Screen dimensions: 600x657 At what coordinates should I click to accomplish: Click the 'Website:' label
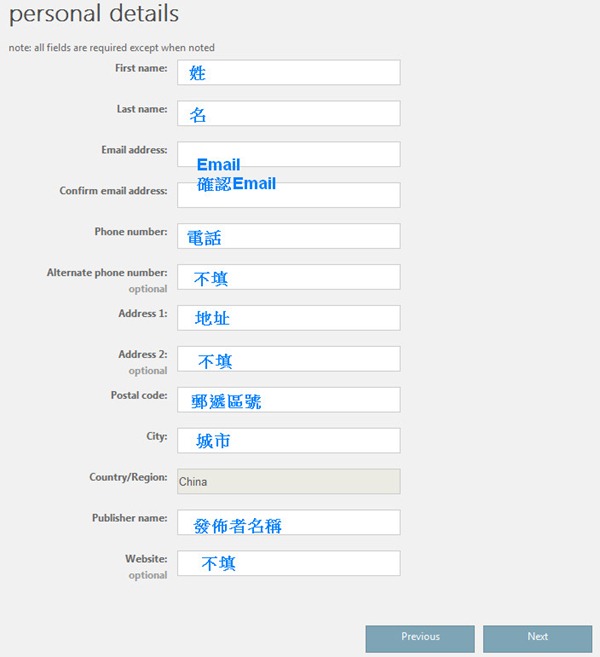[146, 559]
